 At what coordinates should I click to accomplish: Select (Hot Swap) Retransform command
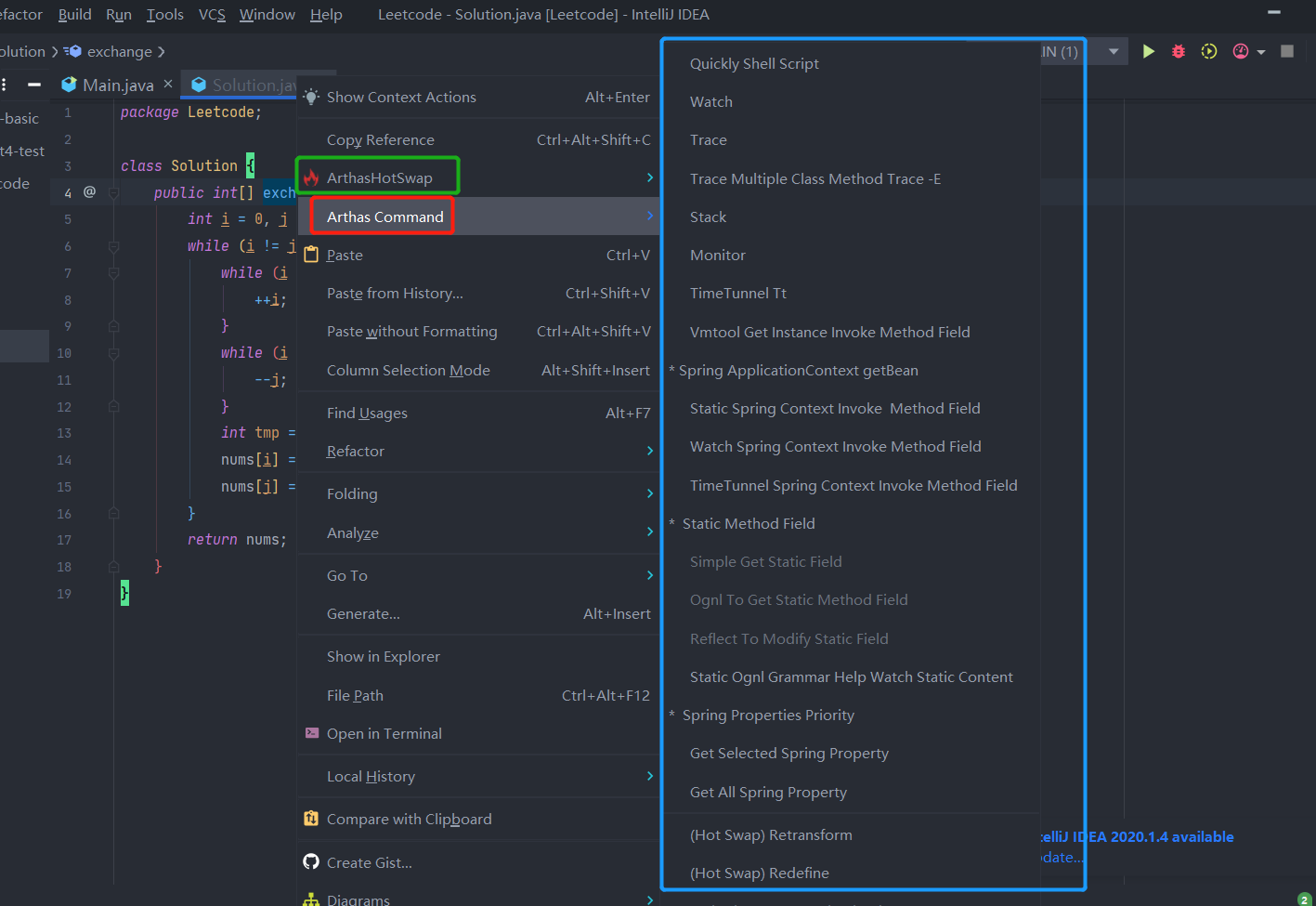click(852, 834)
